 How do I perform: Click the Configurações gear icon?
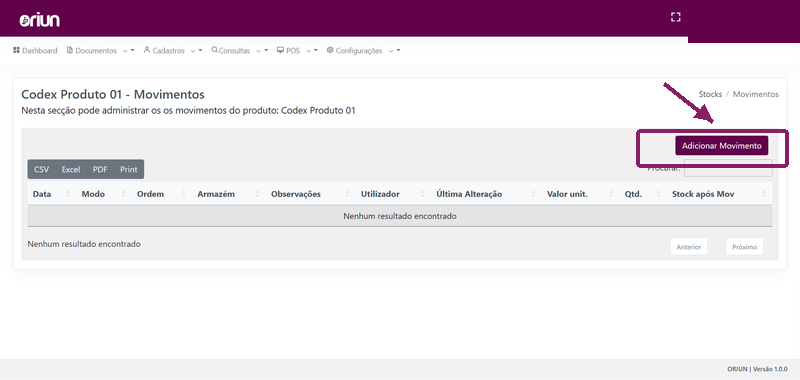pos(330,50)
